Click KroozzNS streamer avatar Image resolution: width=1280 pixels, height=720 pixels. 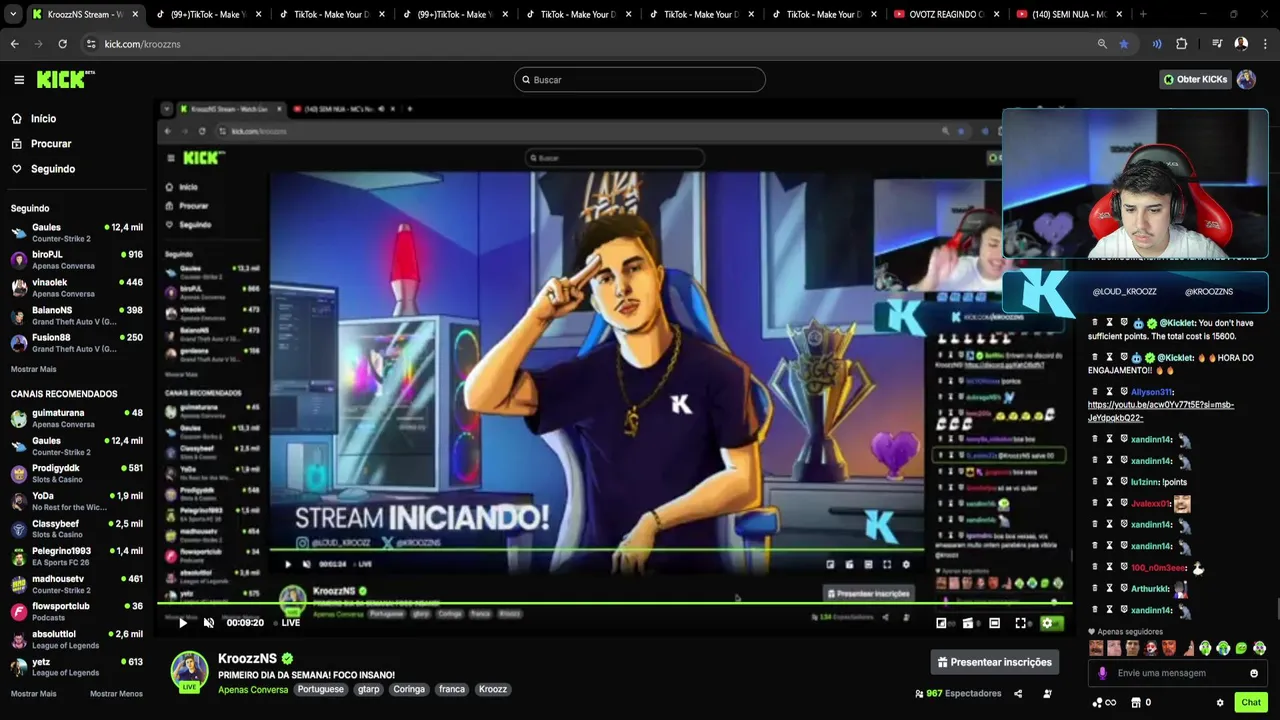(189, 671)
